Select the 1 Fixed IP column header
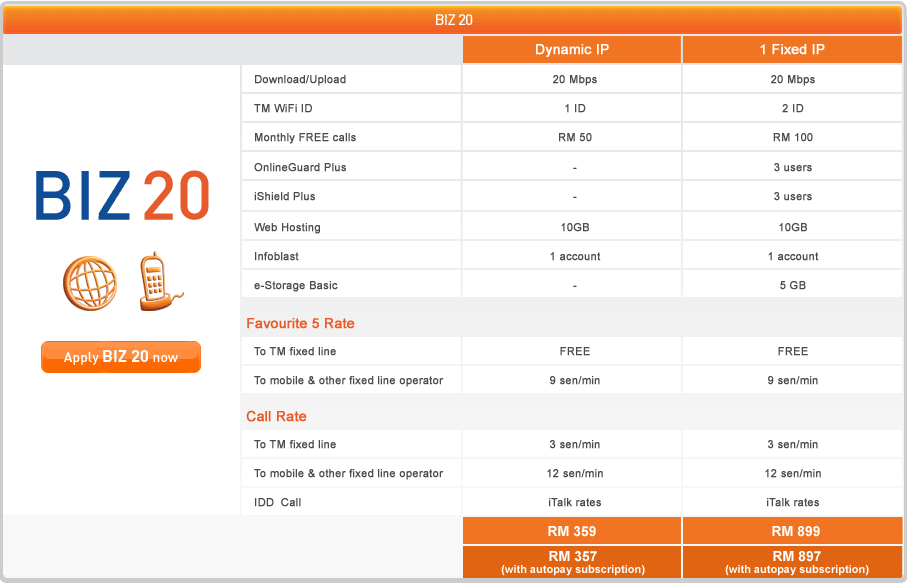The height and width of the screenshot is (585, 907). pos(792,49)
